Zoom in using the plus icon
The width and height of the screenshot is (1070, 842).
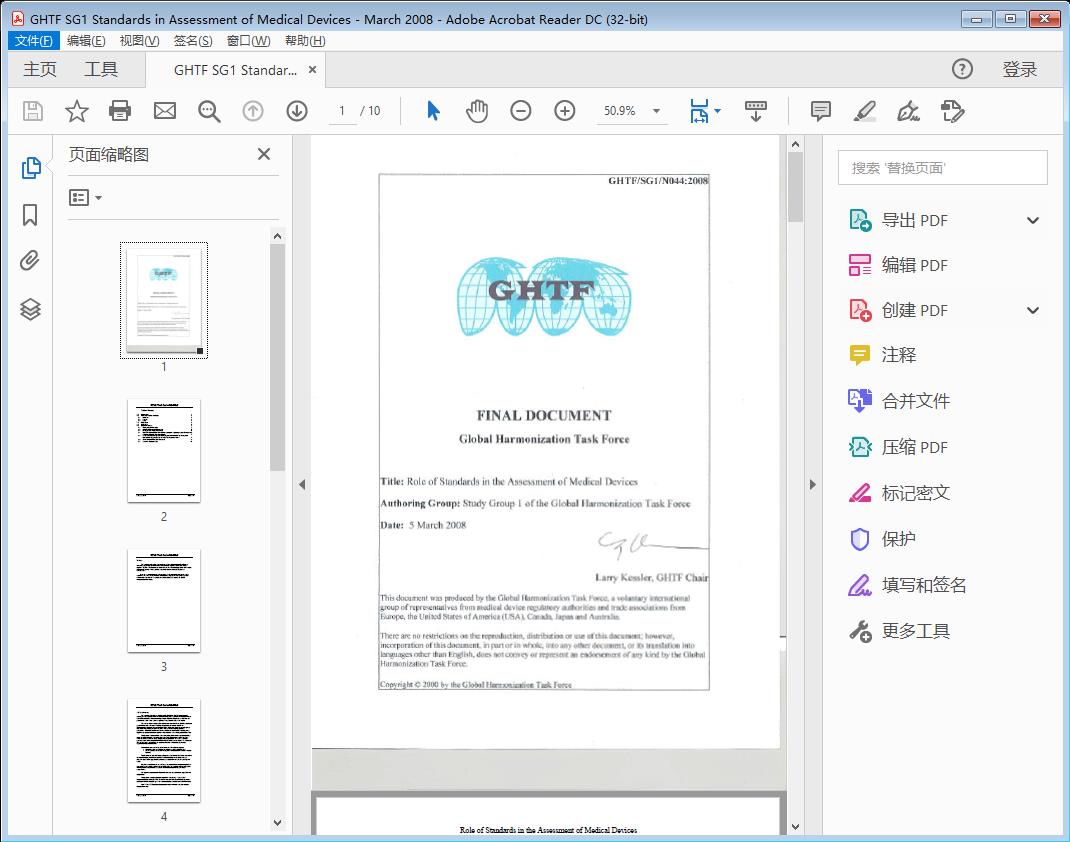click(564, 111)
